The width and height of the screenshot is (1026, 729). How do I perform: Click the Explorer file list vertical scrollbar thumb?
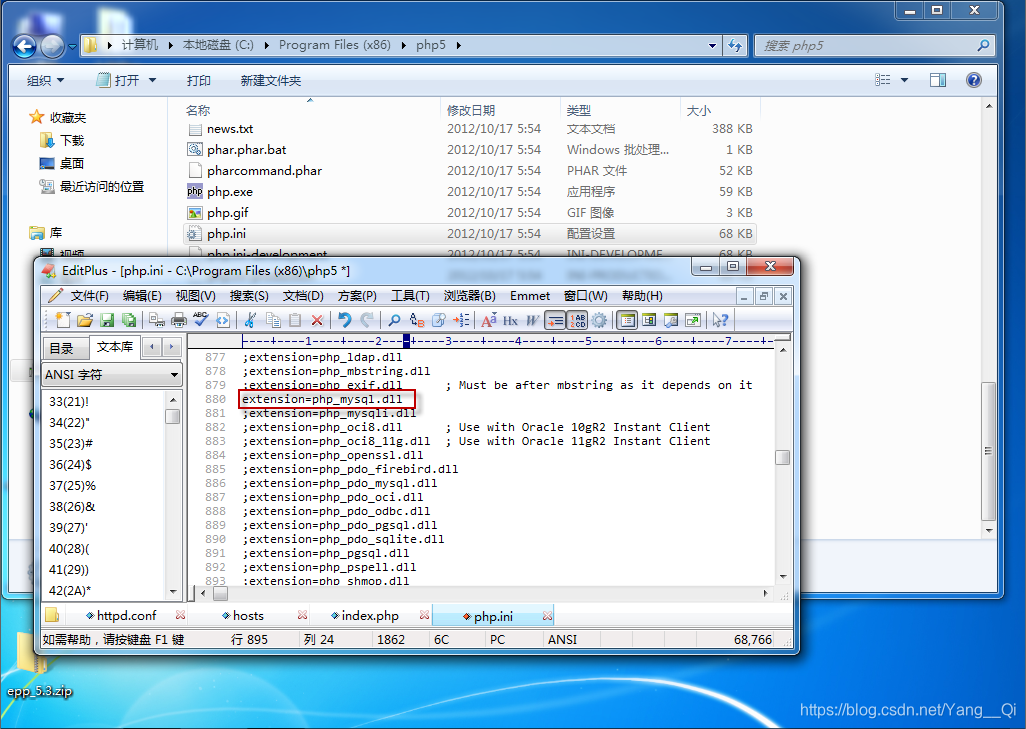pos(989,451)
